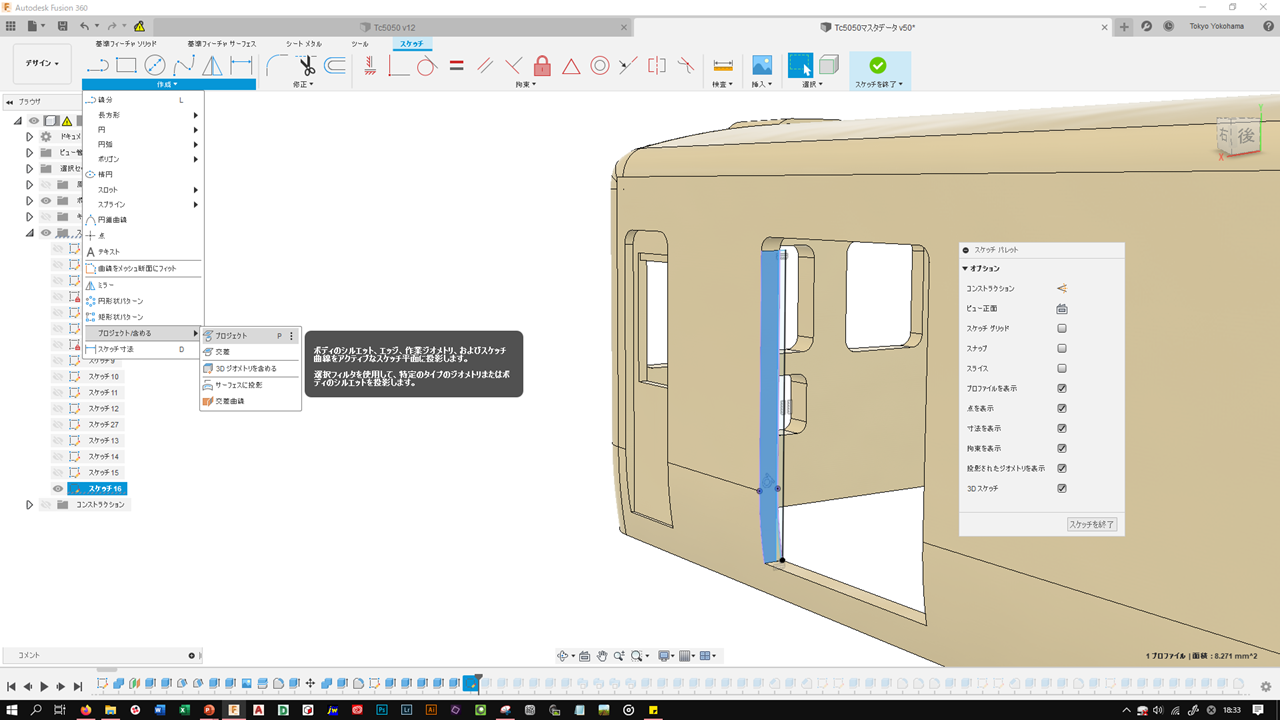Select テキスト from the create menu

pyautogui.click(x=108, y=252)
